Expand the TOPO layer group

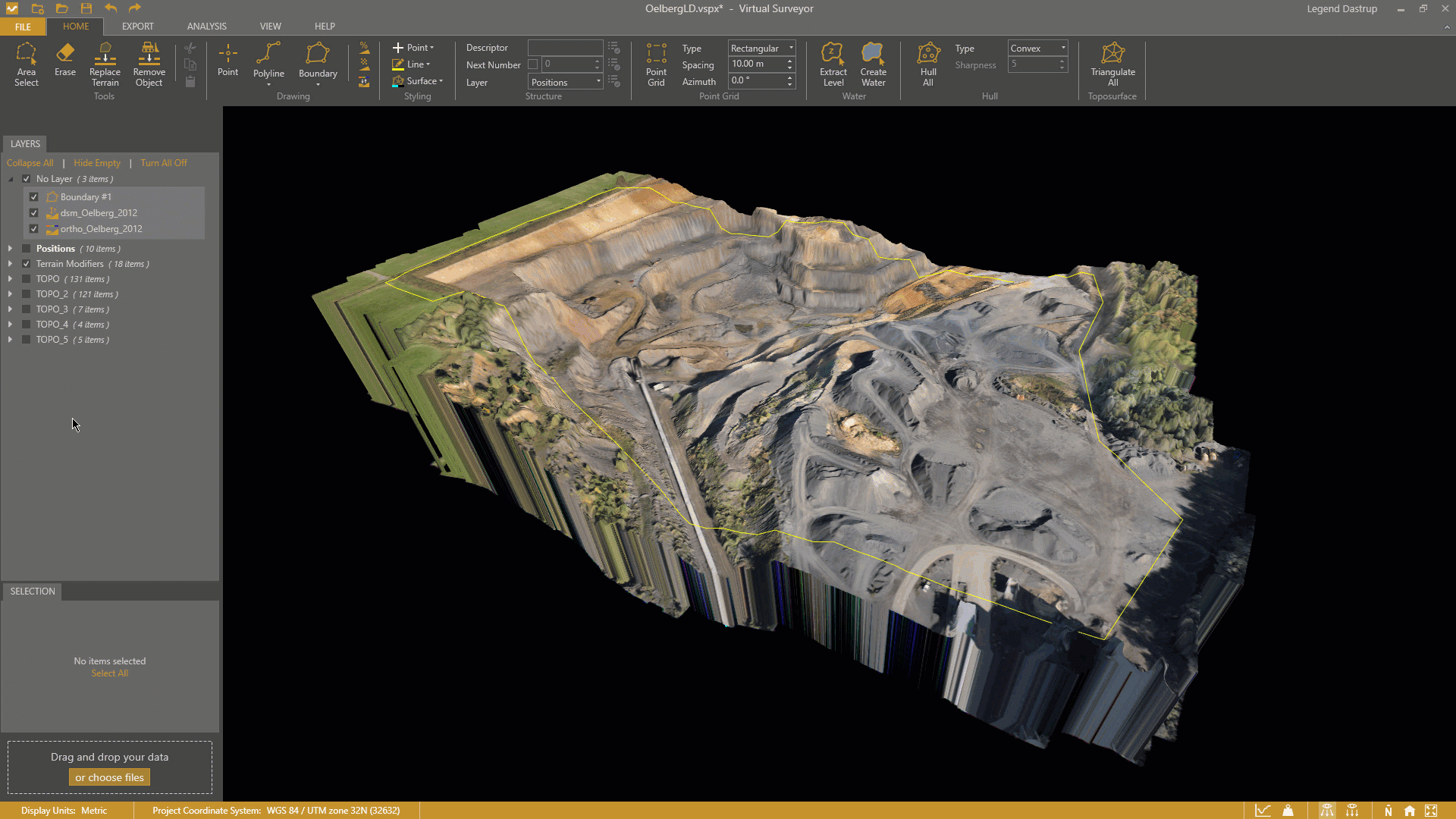tap(10, 278)
